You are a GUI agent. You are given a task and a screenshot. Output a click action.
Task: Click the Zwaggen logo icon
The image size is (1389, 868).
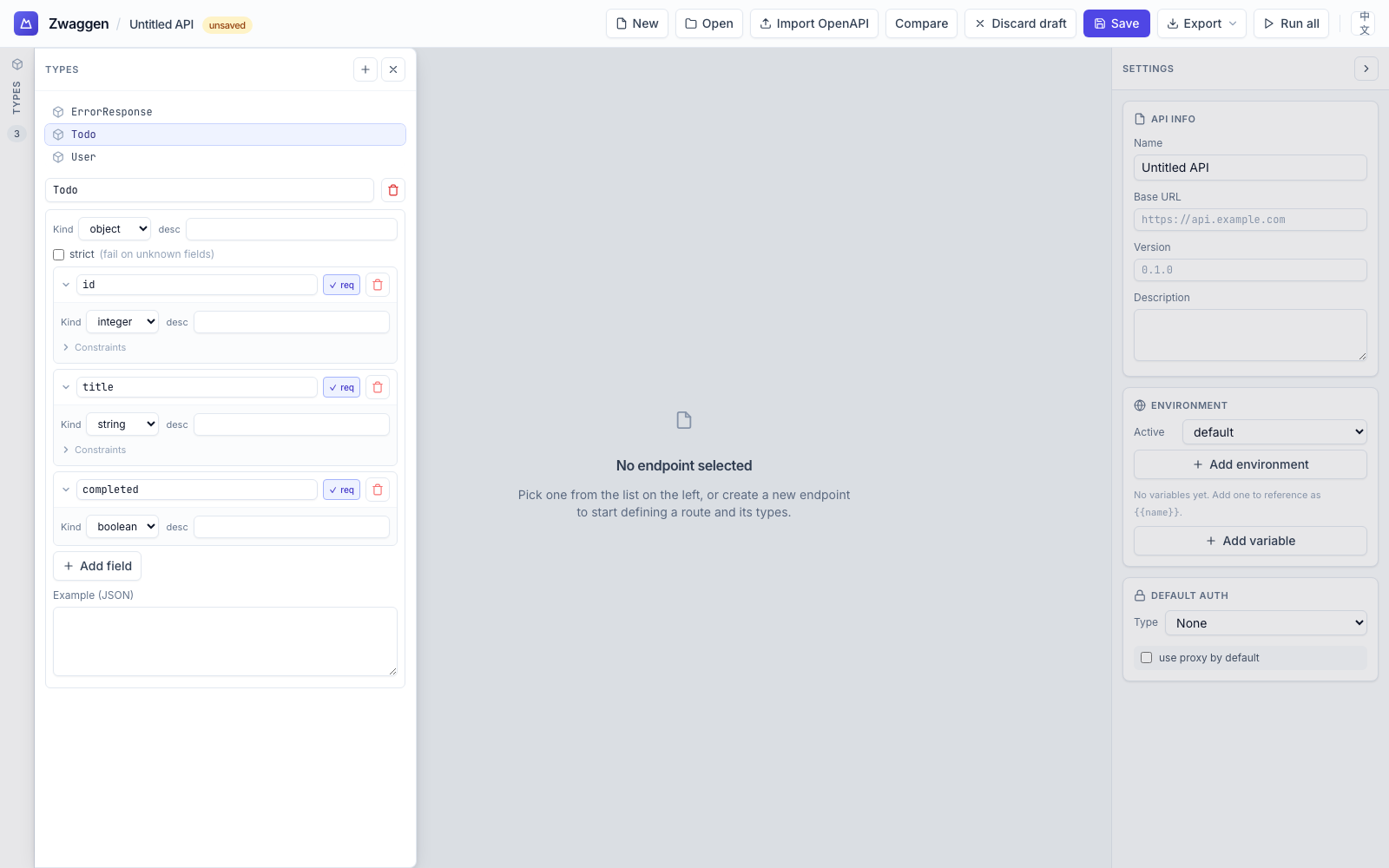coord(25,23)
